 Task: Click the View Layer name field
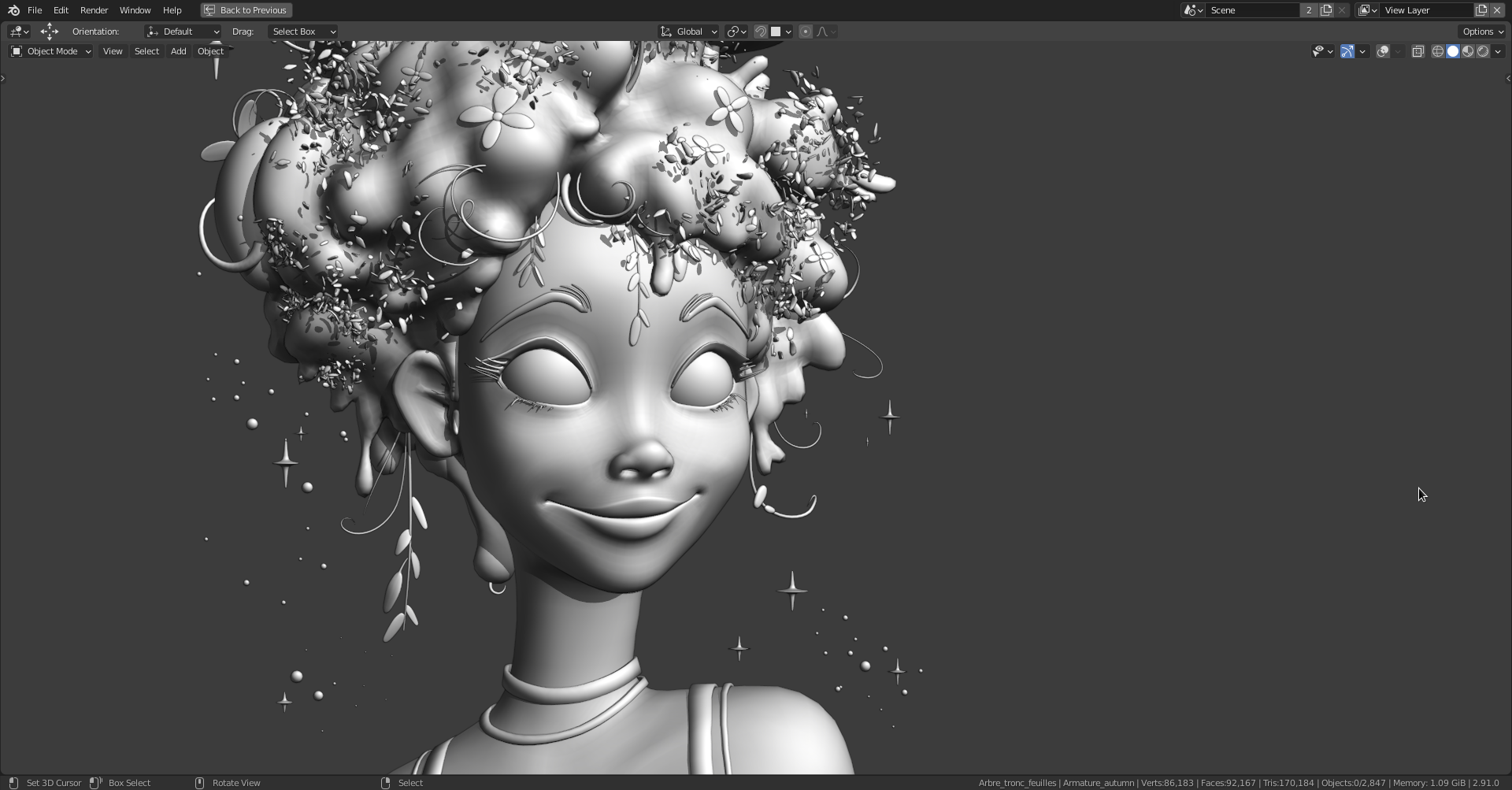click(1427, 10)
